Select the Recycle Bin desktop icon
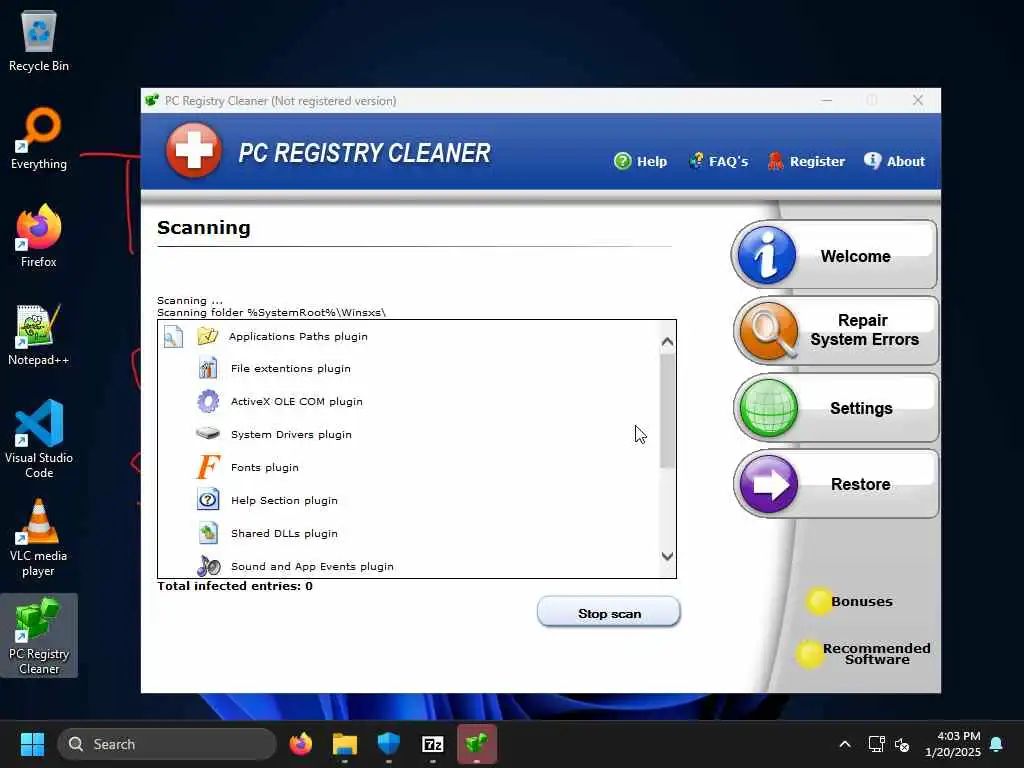Viewport: 1024px width, 768px height. click(x=39, y=42)
